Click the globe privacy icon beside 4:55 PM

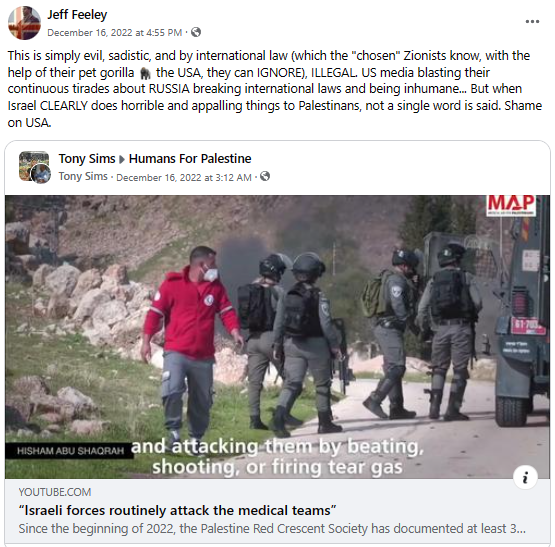(x=196, y=32)
